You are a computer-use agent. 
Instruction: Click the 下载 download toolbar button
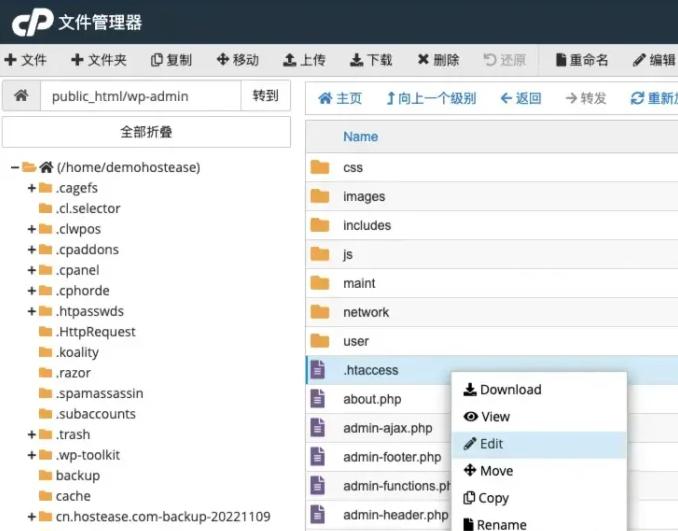(x=371, y=60)
